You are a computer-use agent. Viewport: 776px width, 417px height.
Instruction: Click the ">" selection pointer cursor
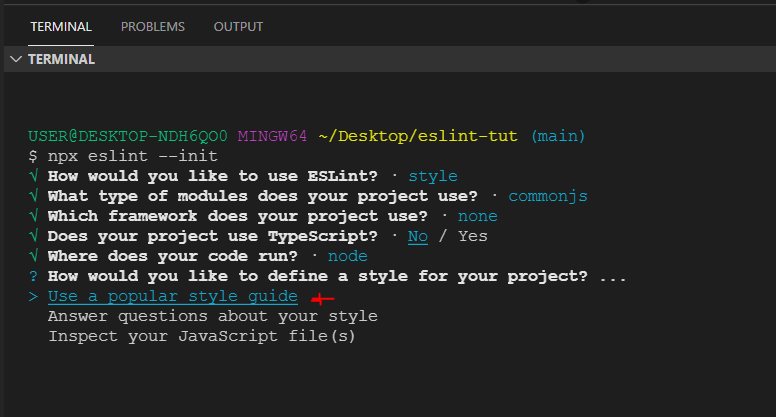34,297
